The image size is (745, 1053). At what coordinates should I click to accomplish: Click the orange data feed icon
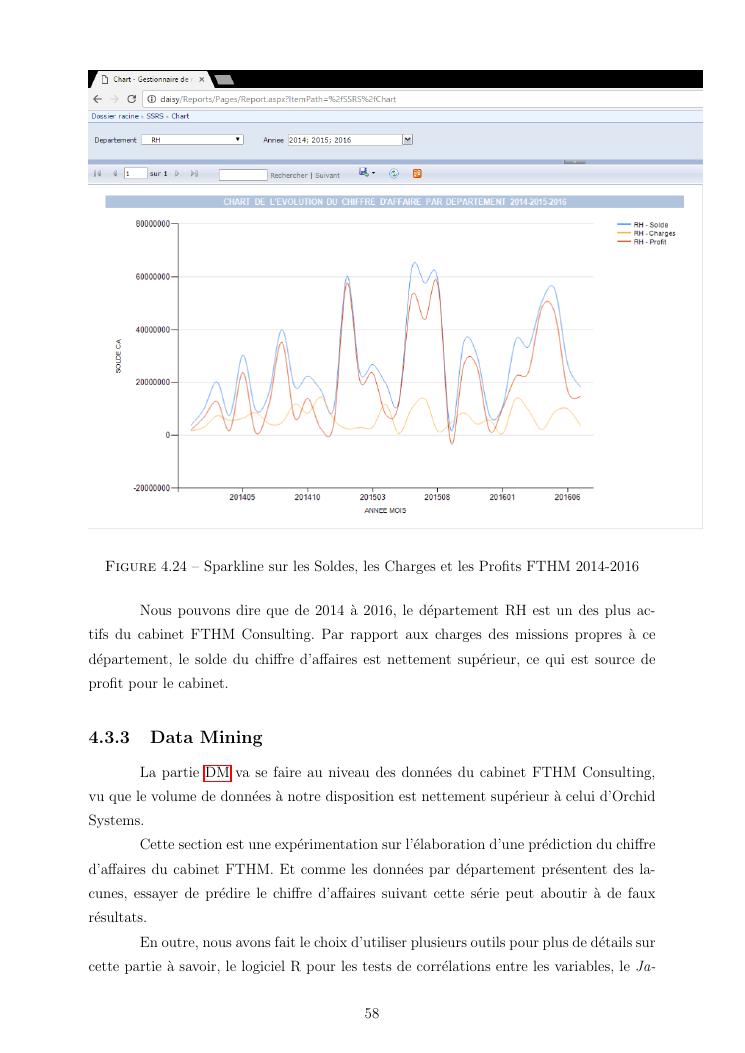pos(417,174)
